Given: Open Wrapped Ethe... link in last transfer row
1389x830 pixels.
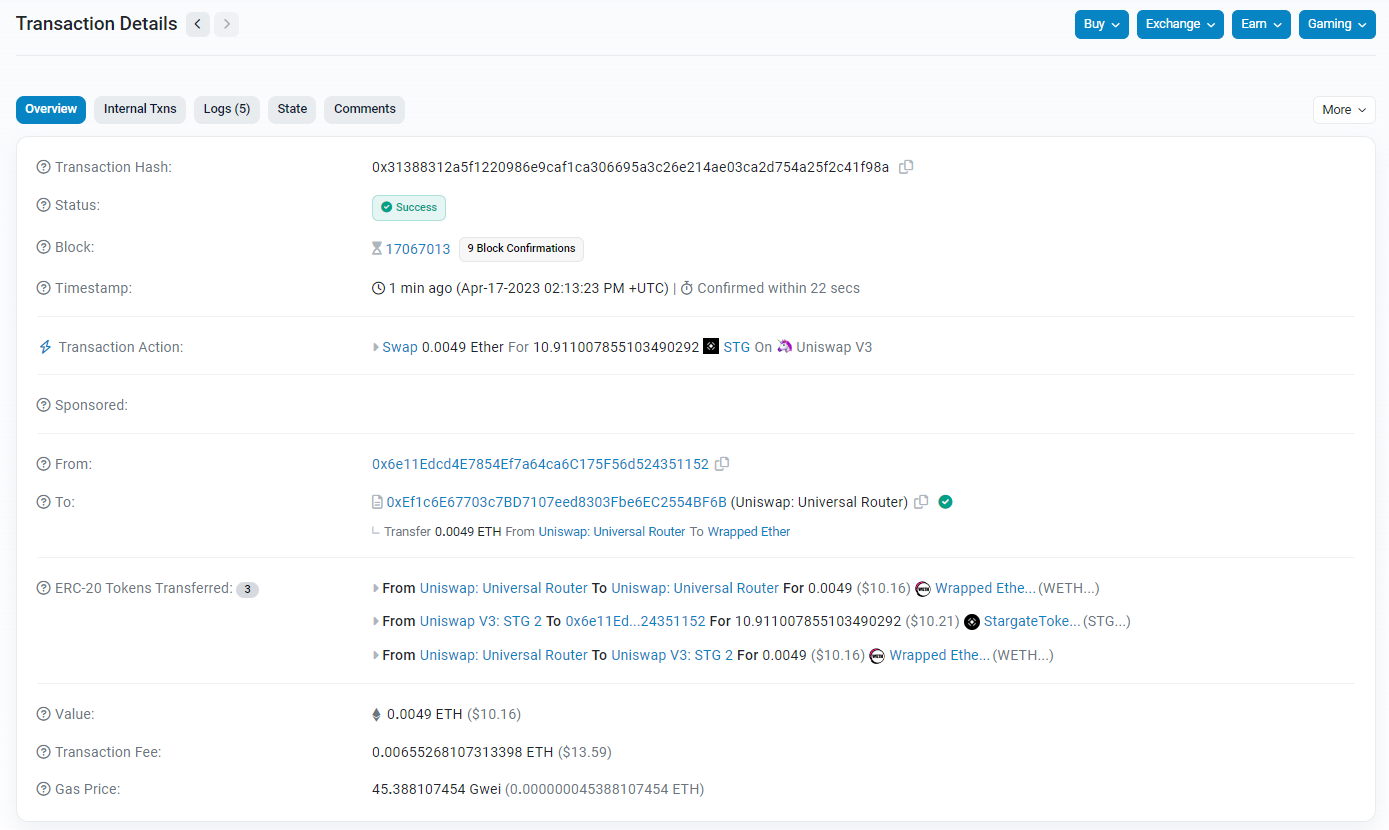Looking at the screenshot, I should tap(939, 655).
